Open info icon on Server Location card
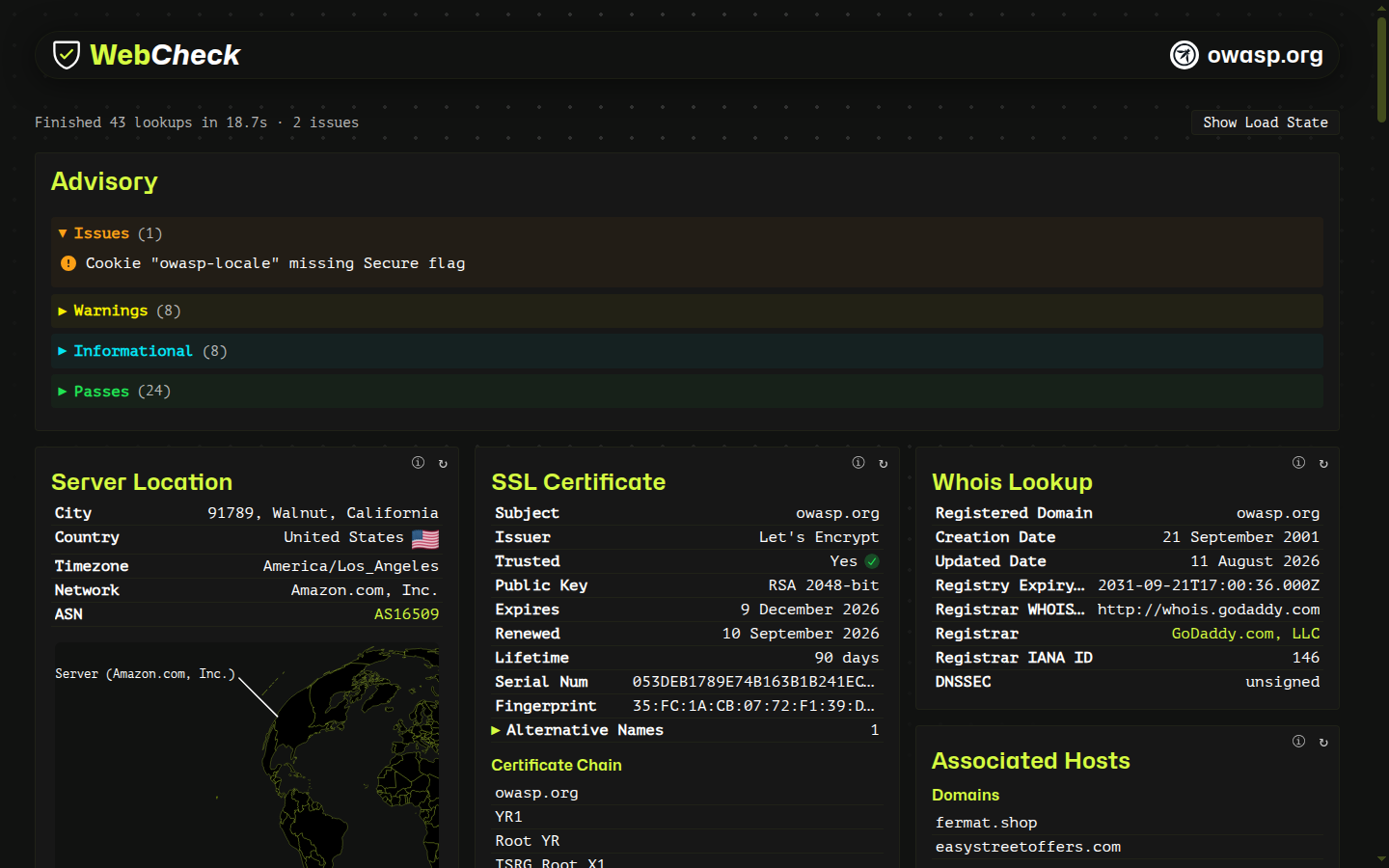1389x868 pixels. pos(418,463)
